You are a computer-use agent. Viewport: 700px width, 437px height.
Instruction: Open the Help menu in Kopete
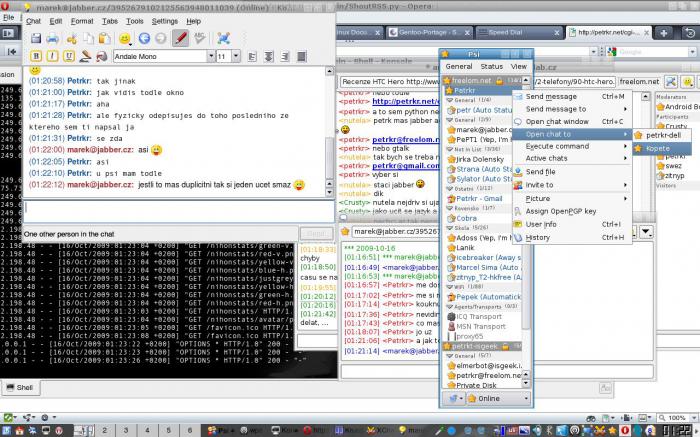pos(193,21)
